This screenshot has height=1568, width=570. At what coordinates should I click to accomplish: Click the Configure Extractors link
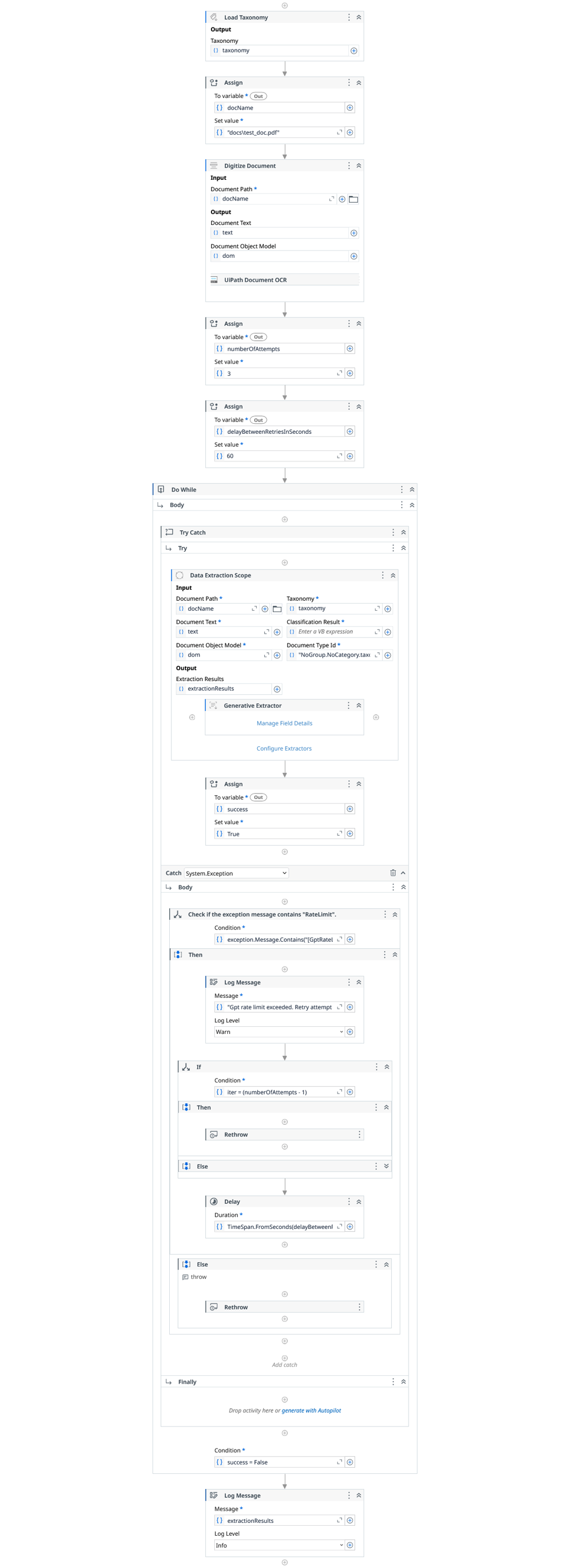tap(284, 749)
